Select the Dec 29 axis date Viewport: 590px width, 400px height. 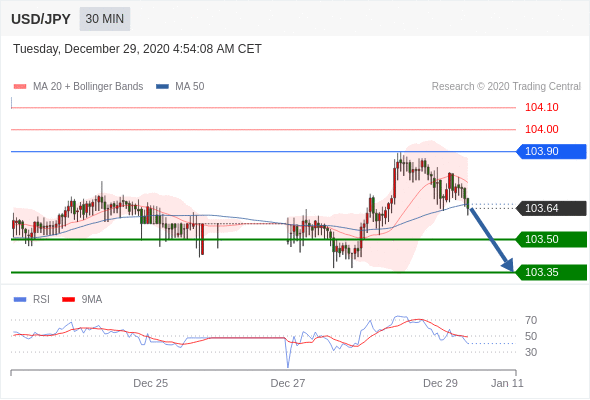(440, 383)
